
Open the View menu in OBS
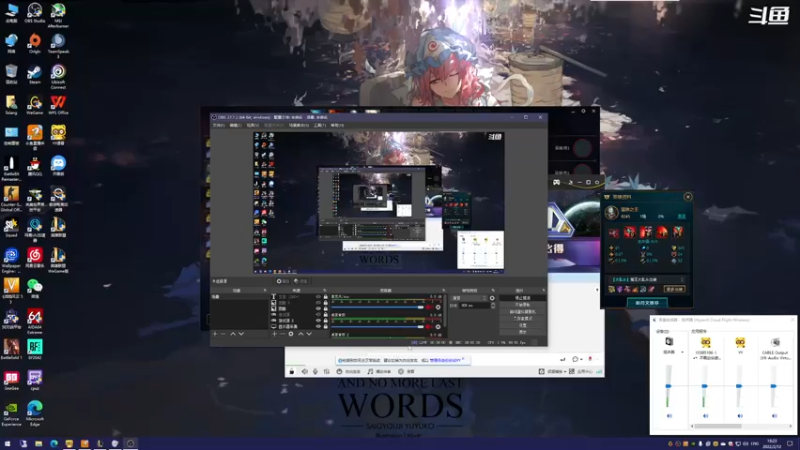(x=252, y=125)
